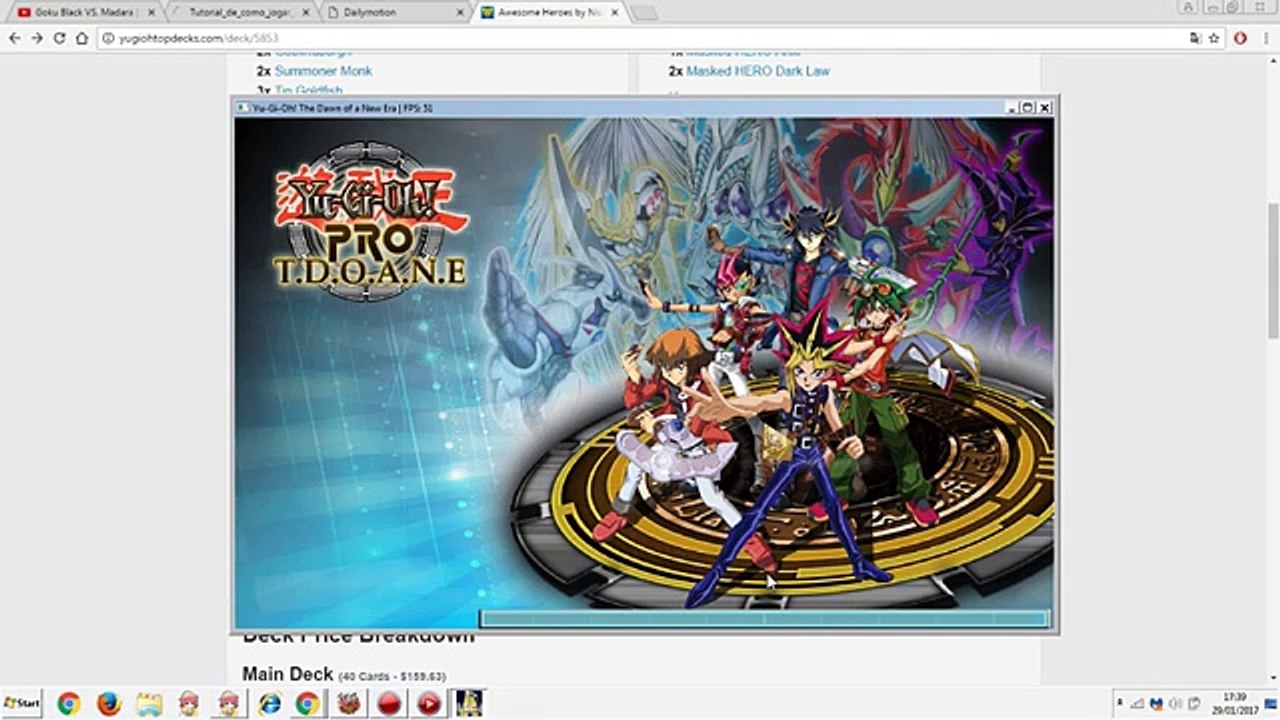Open the red Opera extension icon
The width and height of the screenshot is (1280, 720).
[x=1240, y=38]
